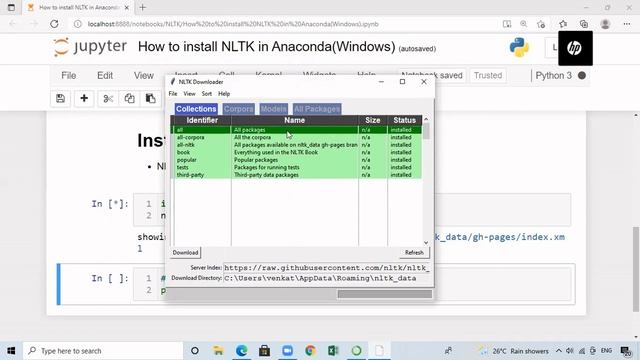Click the NLTK Downloader list scrollbar thumb
Image resolution: width=640 pixels, height=360 pixels.
point(426,131)
